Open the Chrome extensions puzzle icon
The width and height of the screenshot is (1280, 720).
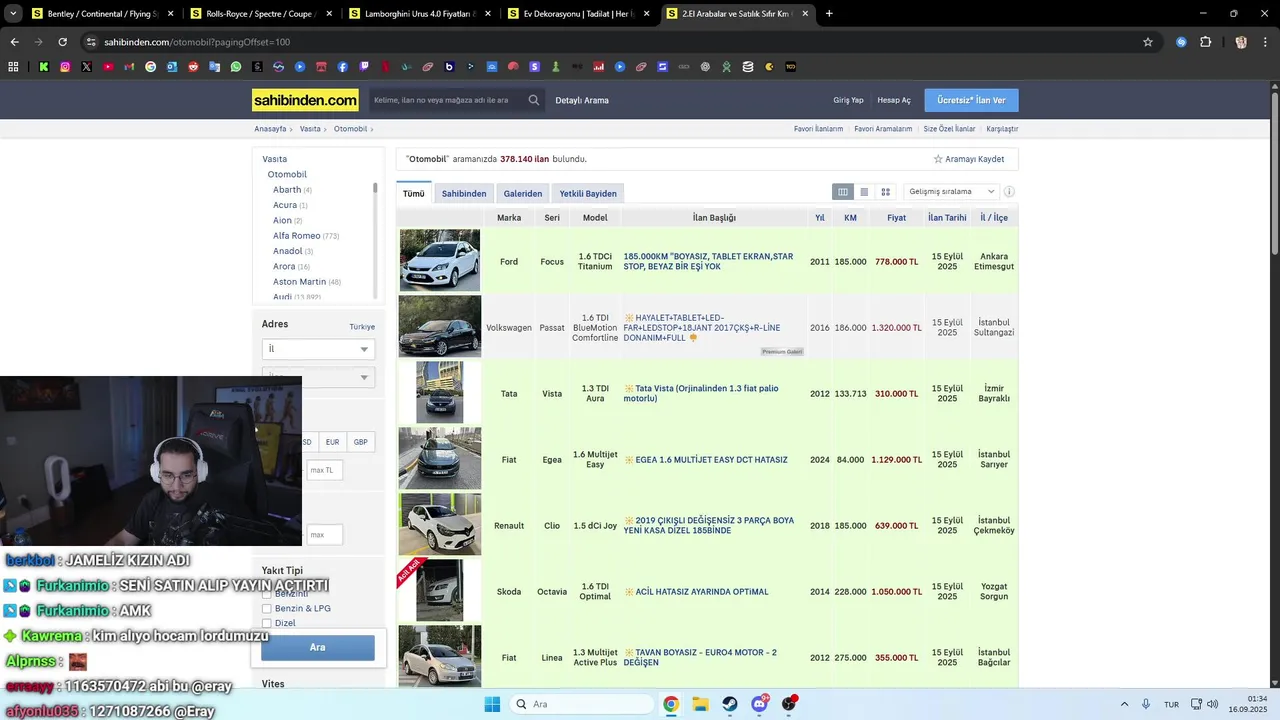1205,42
